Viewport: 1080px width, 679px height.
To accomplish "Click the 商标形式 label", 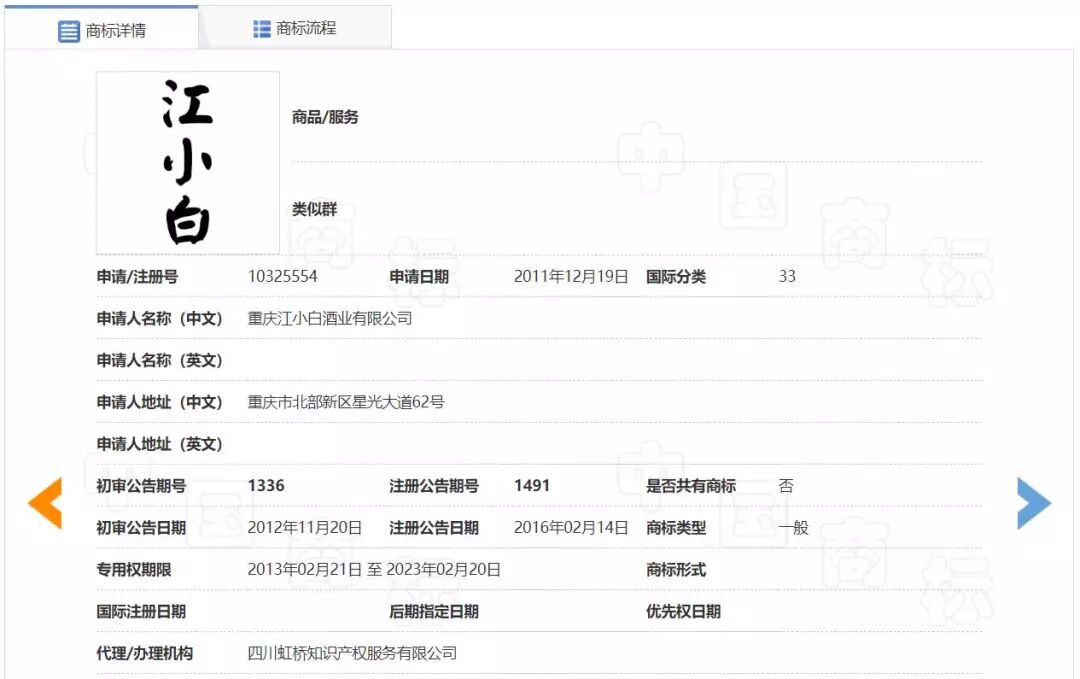I will pyautogui.click(x=676, y=570).
